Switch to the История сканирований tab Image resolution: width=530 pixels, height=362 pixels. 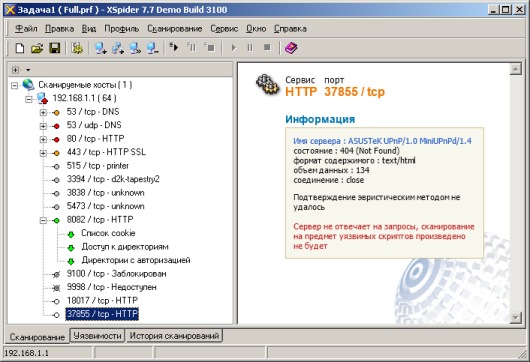coord(174,336)
